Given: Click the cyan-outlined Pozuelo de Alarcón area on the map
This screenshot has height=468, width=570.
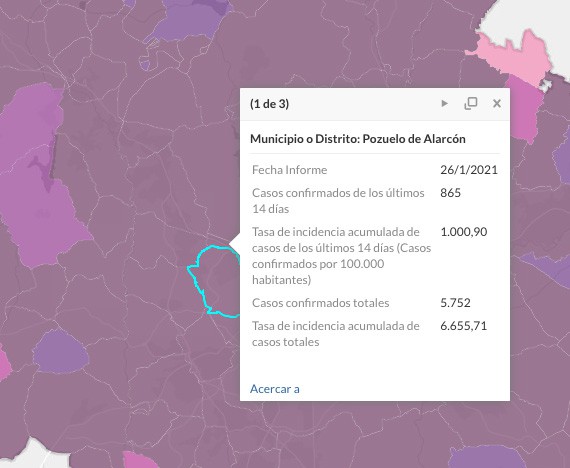Looking at the screenshot, I should pyautogui.click(x=214, y=280).
